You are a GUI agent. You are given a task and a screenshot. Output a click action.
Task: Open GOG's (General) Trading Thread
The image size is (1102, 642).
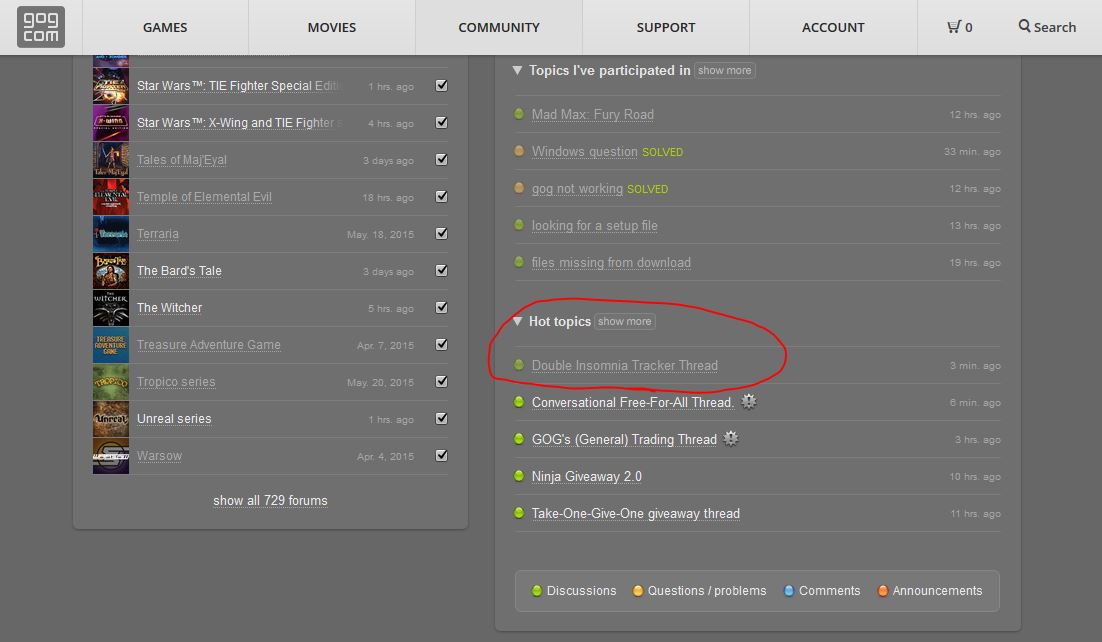point(624,439)
